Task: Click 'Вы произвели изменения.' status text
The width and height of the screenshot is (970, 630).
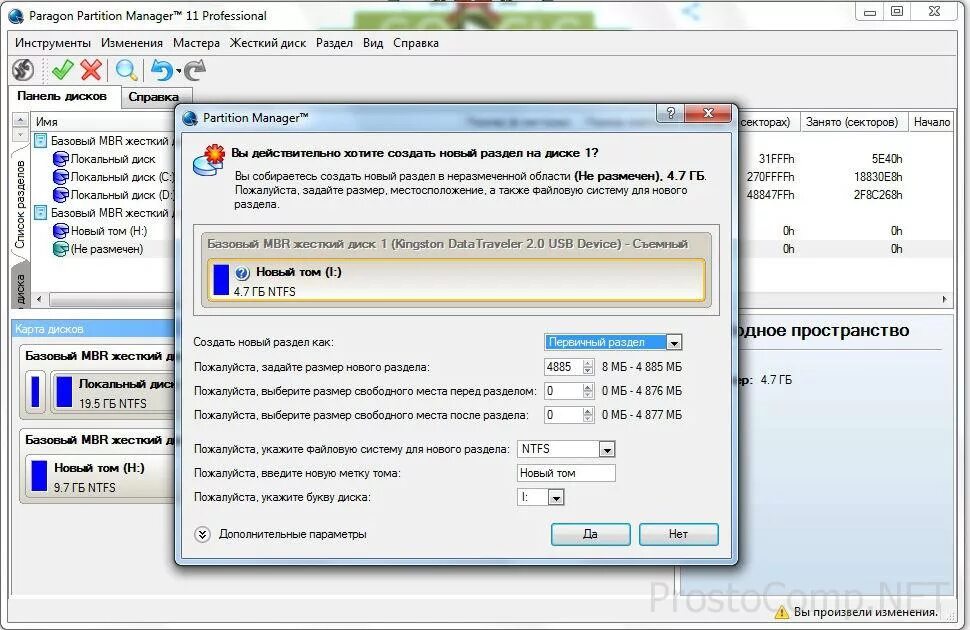Action: 865,612
